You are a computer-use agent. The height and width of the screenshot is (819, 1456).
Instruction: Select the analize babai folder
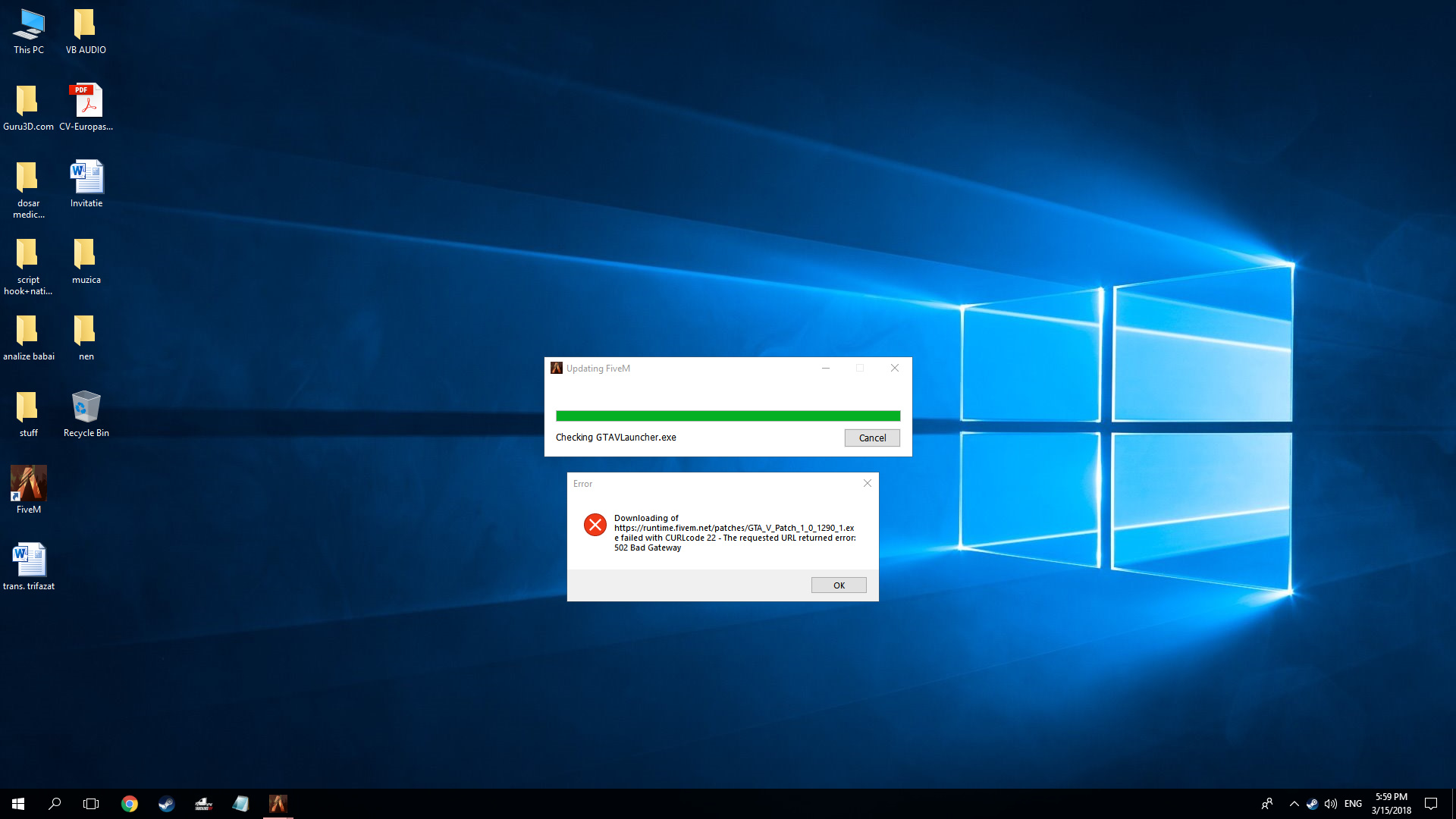[29, 338]
